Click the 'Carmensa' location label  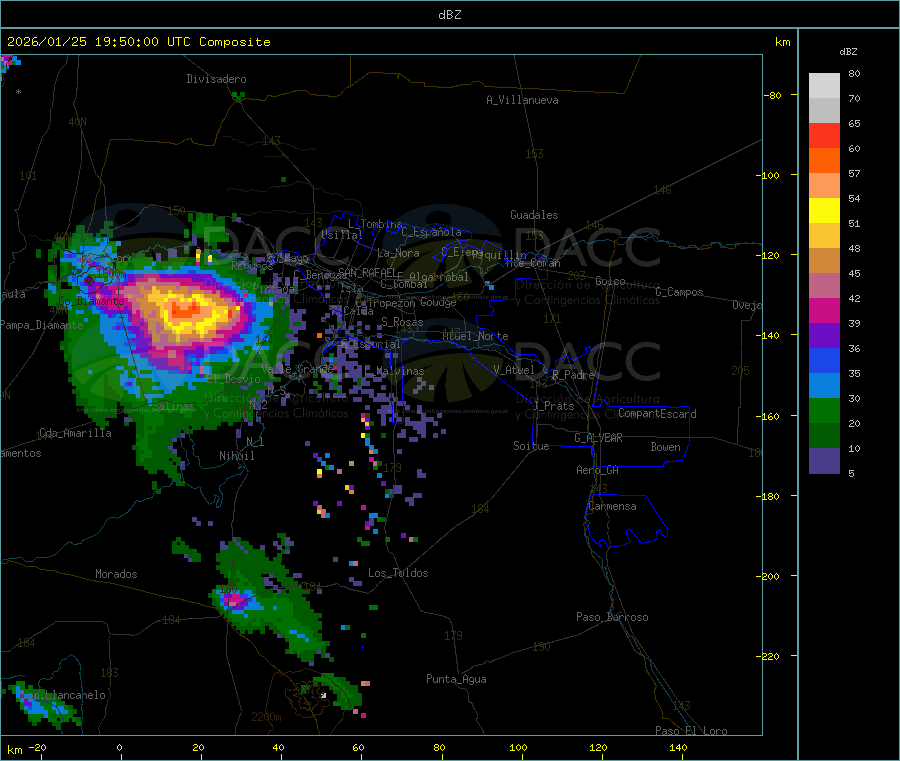[612, 506]
